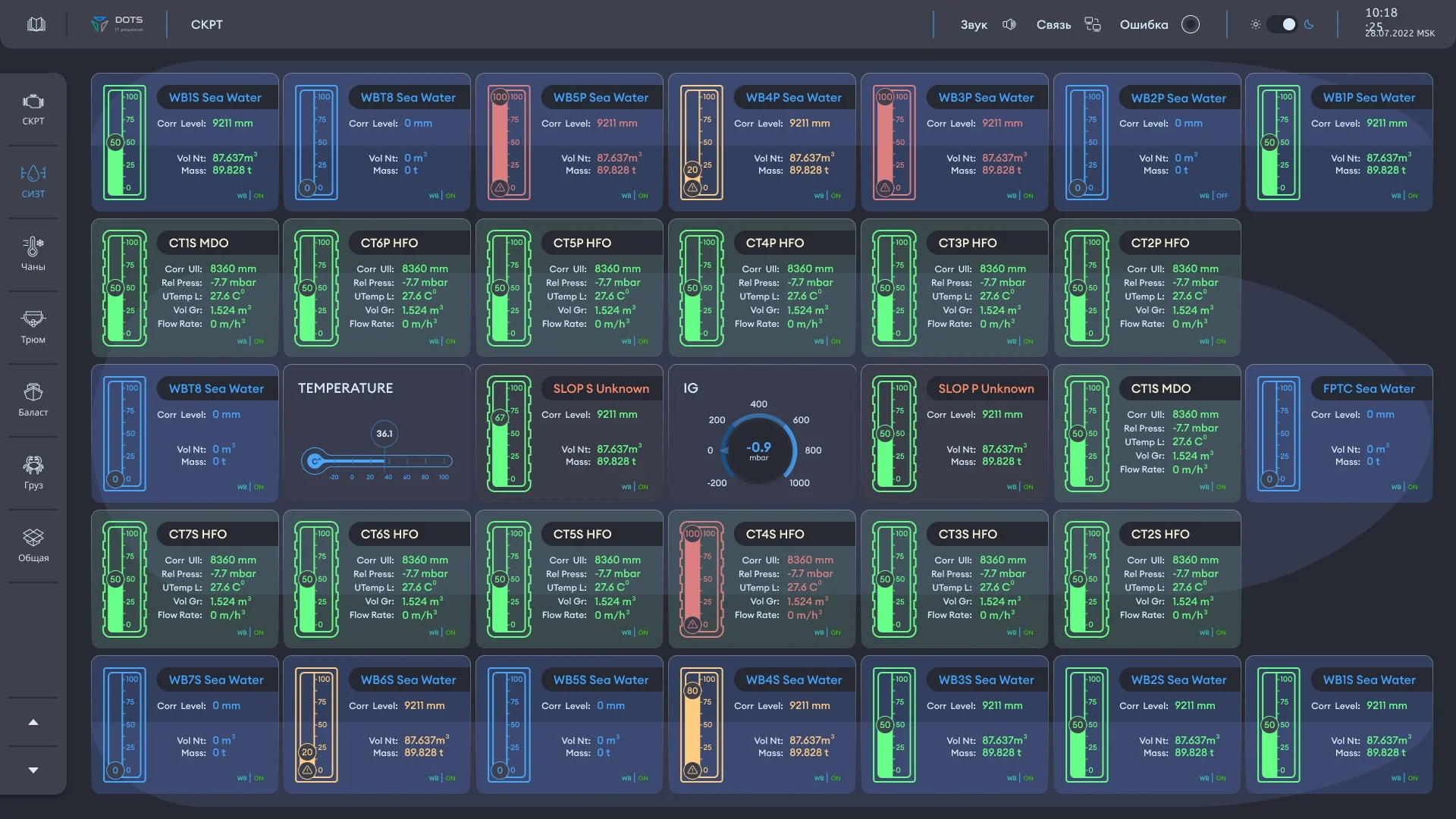Switch to the Чаны sidebar section

coord(33,255)
